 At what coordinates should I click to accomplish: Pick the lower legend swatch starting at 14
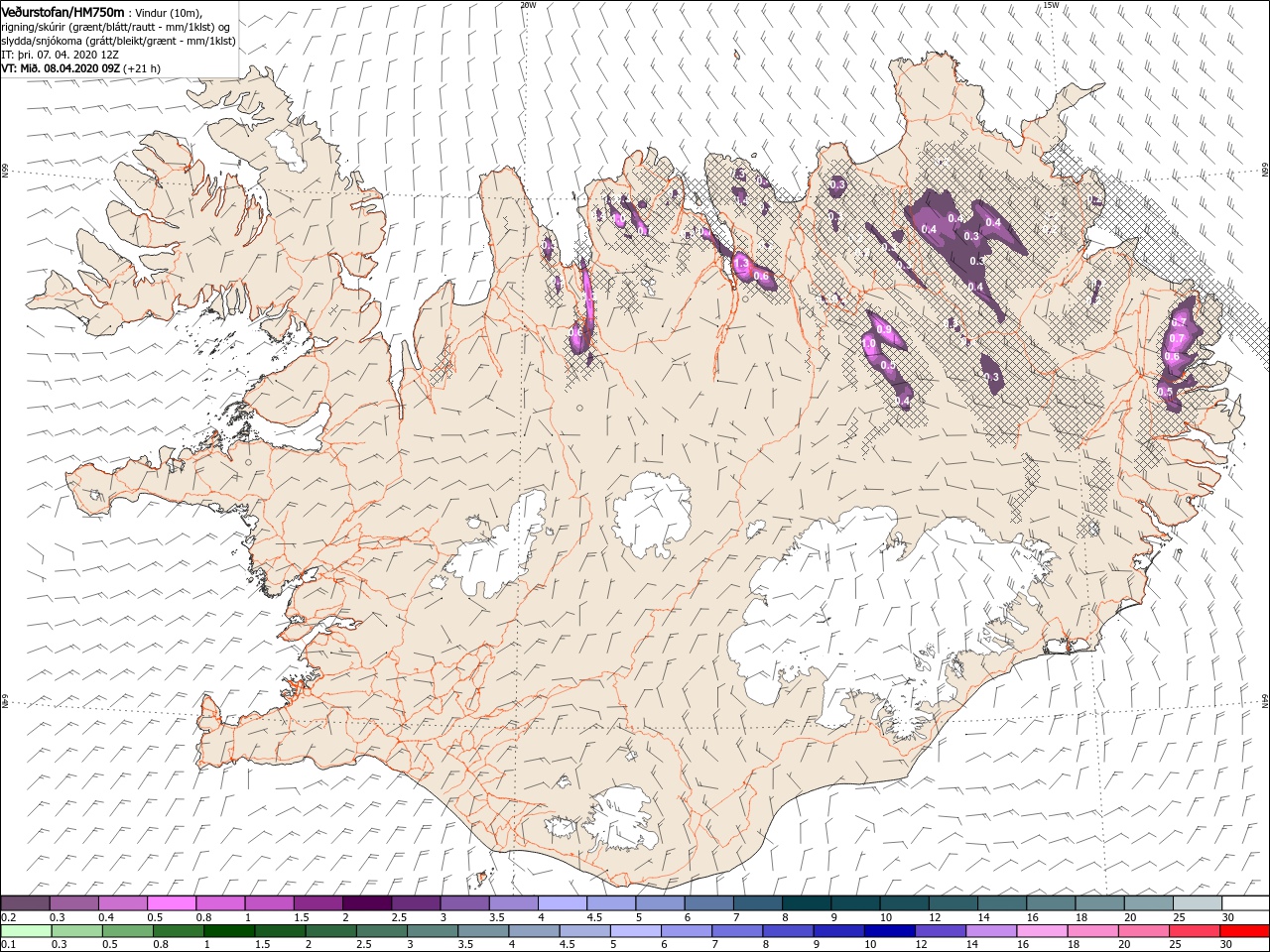click(x=990, y=931)
